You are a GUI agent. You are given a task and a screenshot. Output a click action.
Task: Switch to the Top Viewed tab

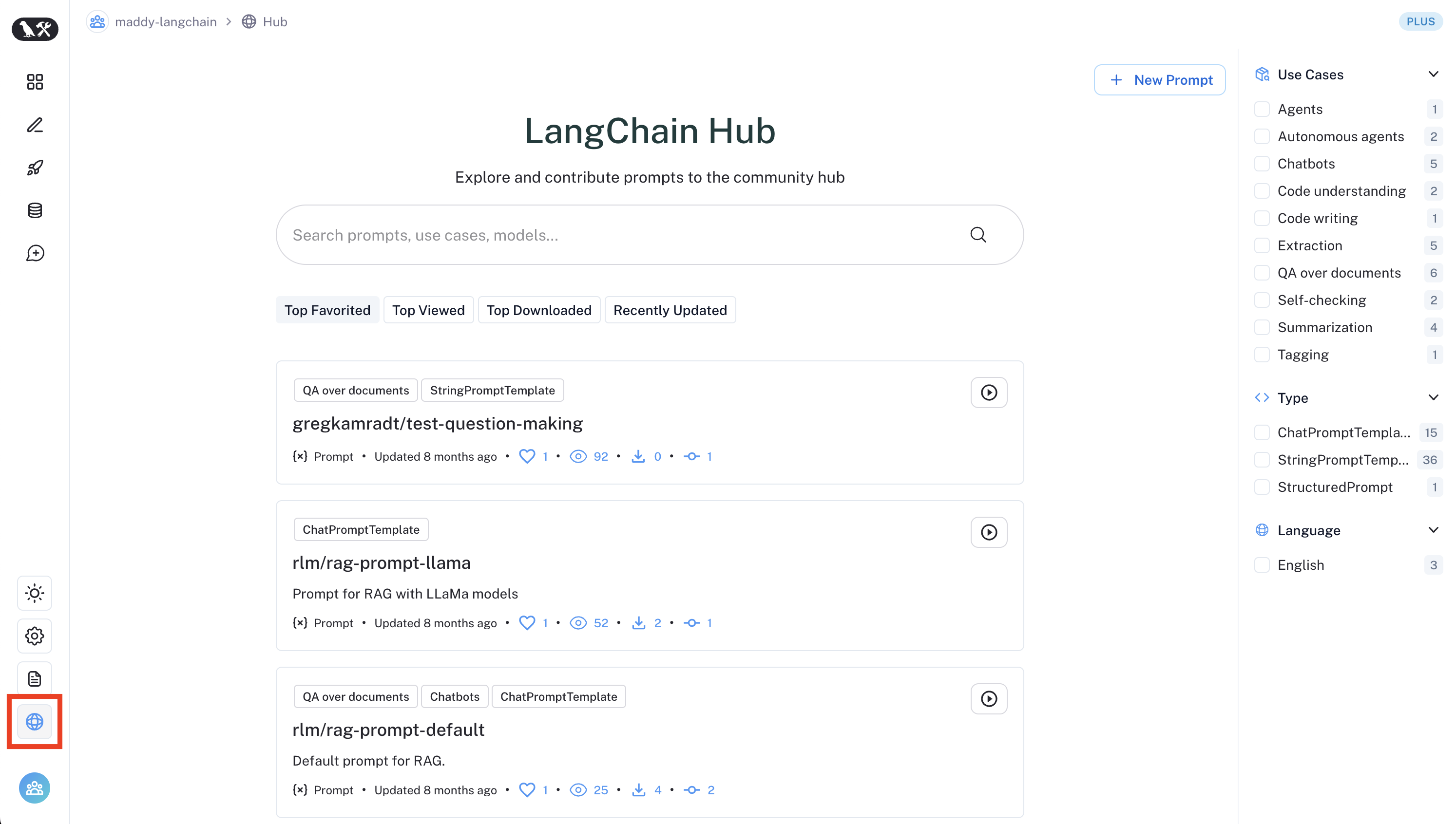(x=428, y=310)
